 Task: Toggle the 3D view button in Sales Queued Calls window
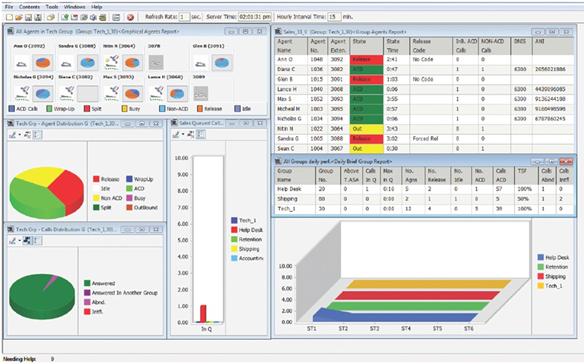190,134
